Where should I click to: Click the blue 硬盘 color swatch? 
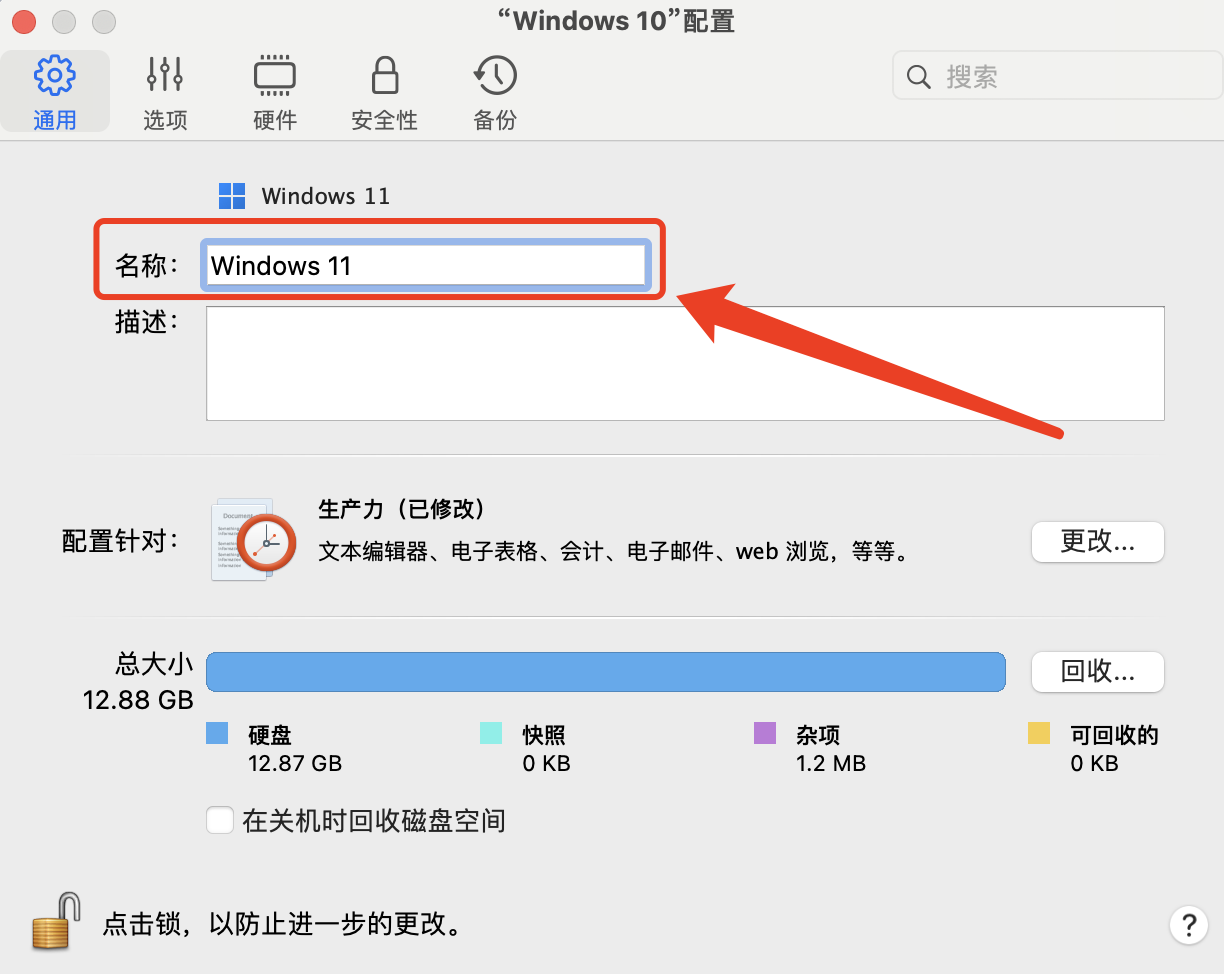[217, 733]
